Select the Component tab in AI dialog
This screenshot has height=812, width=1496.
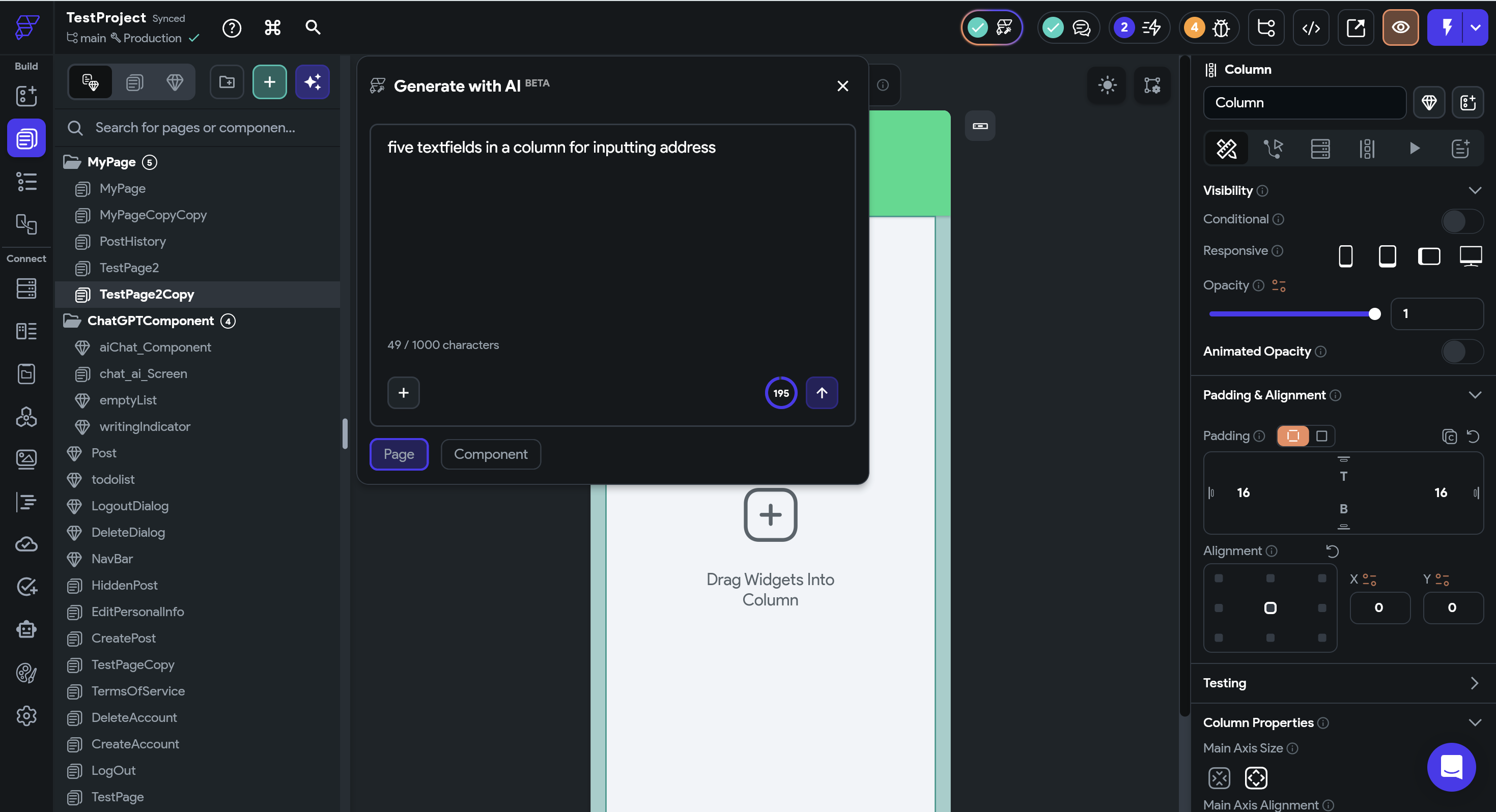tap(490, 454)
